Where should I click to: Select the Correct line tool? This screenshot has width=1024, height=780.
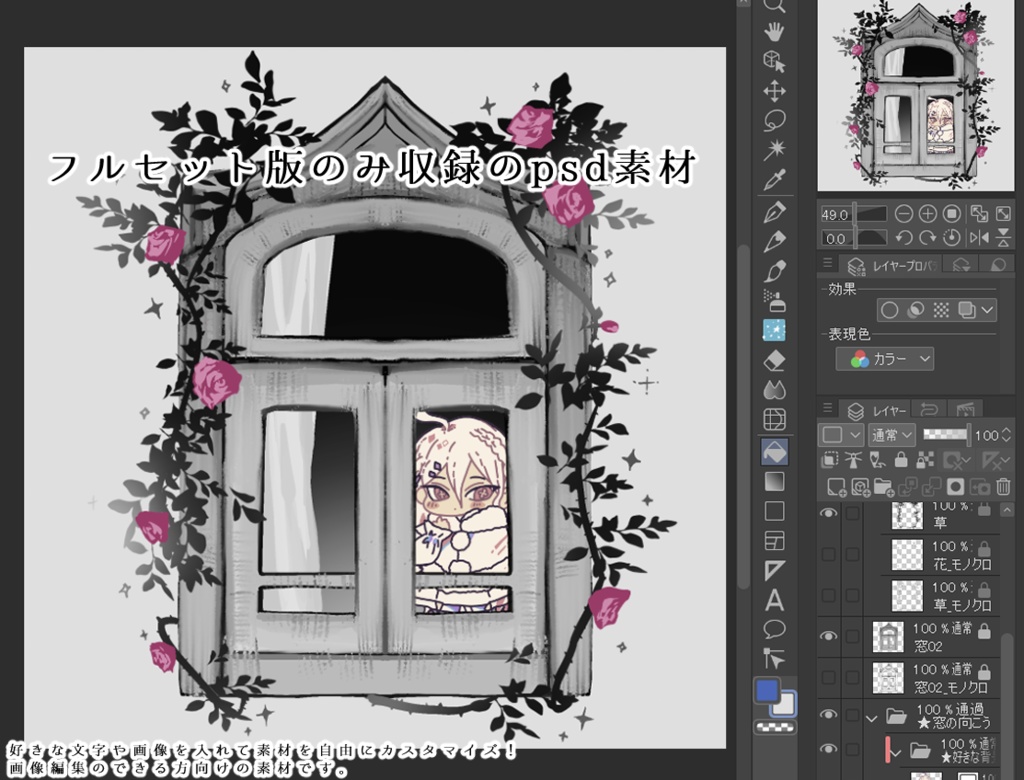pyautogui.click(x=775, y=659)
